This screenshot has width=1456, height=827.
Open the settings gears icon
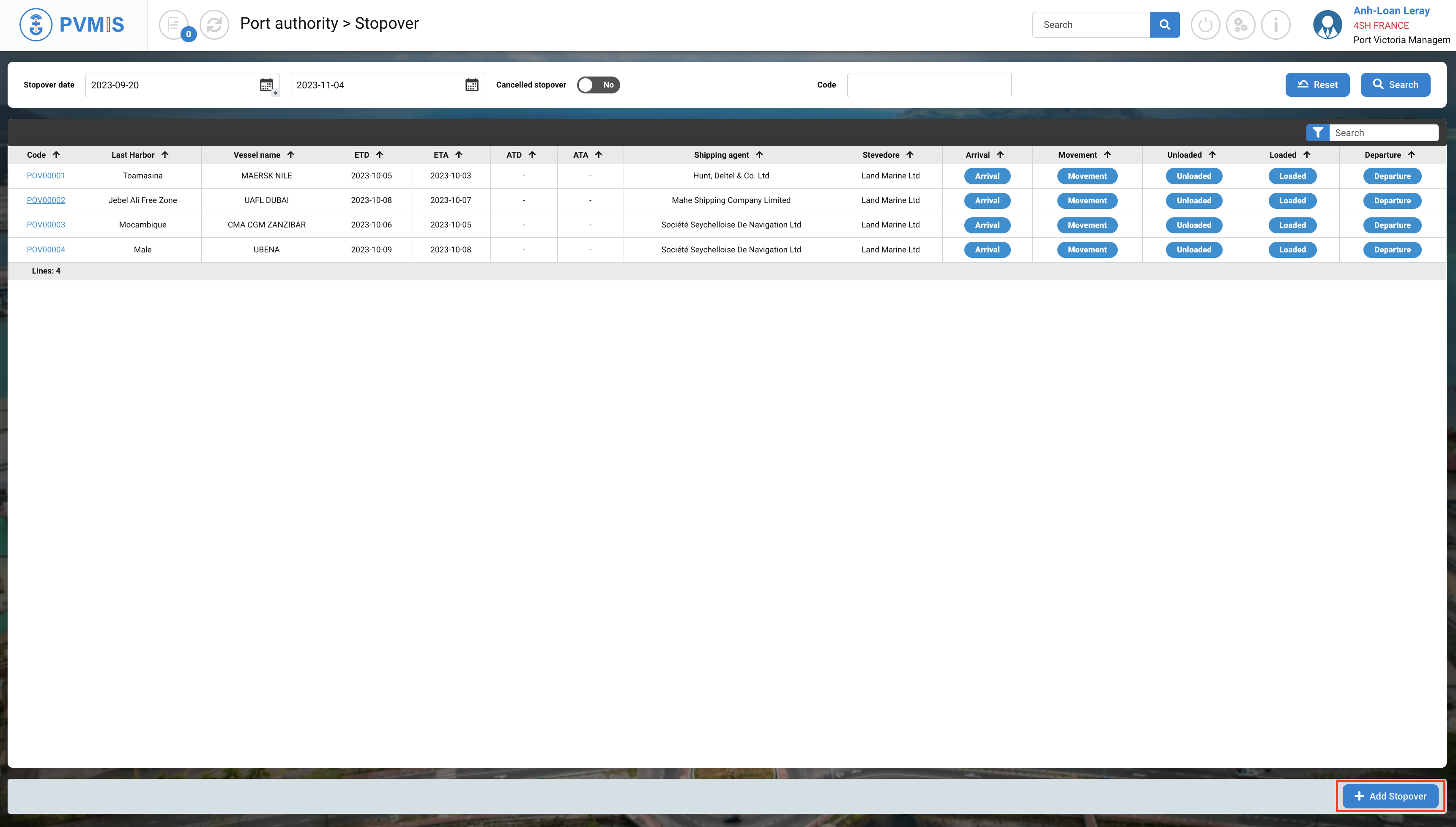[x=1240, y=25]
